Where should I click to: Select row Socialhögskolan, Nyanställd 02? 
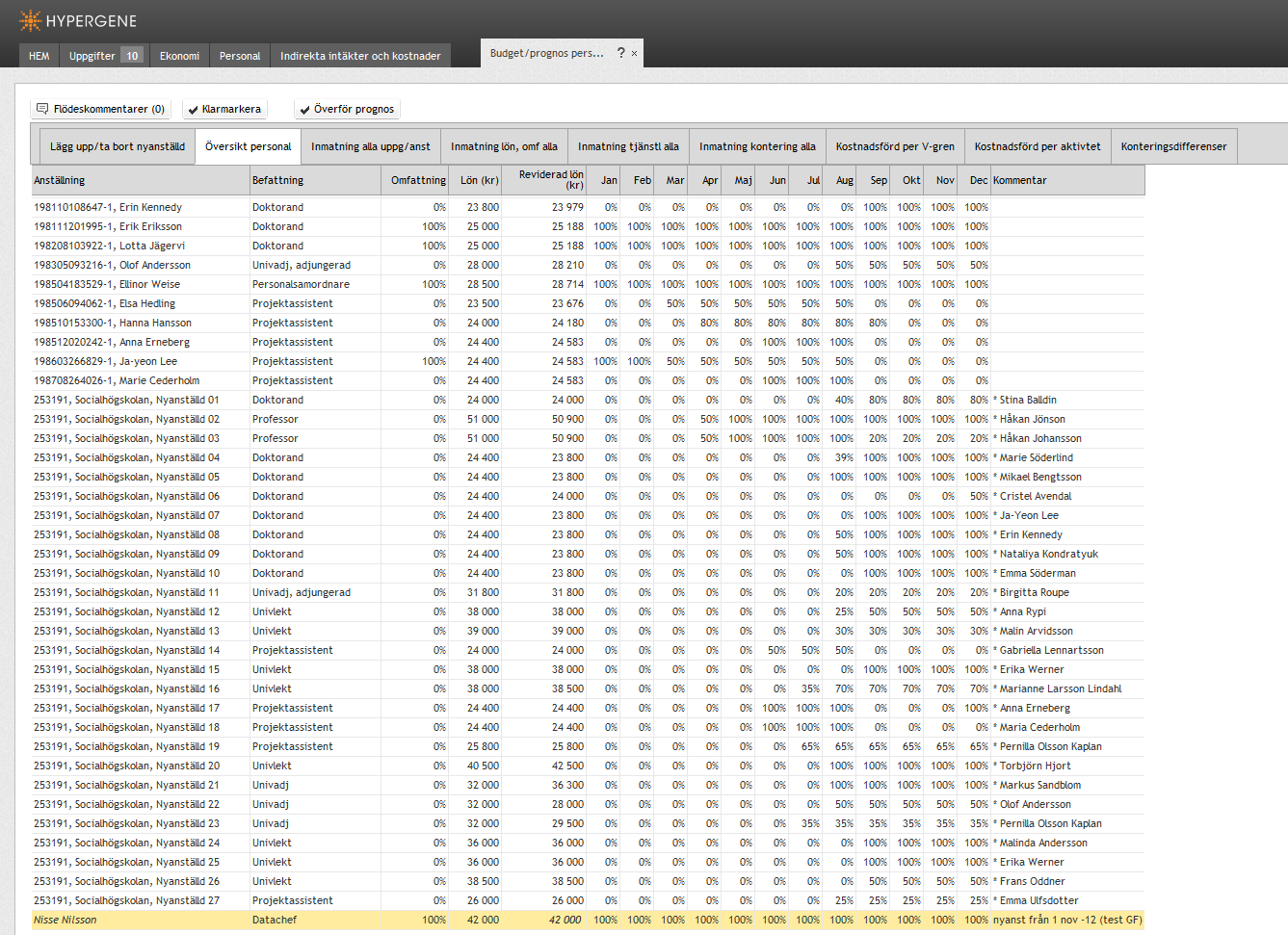click(588, 419)
